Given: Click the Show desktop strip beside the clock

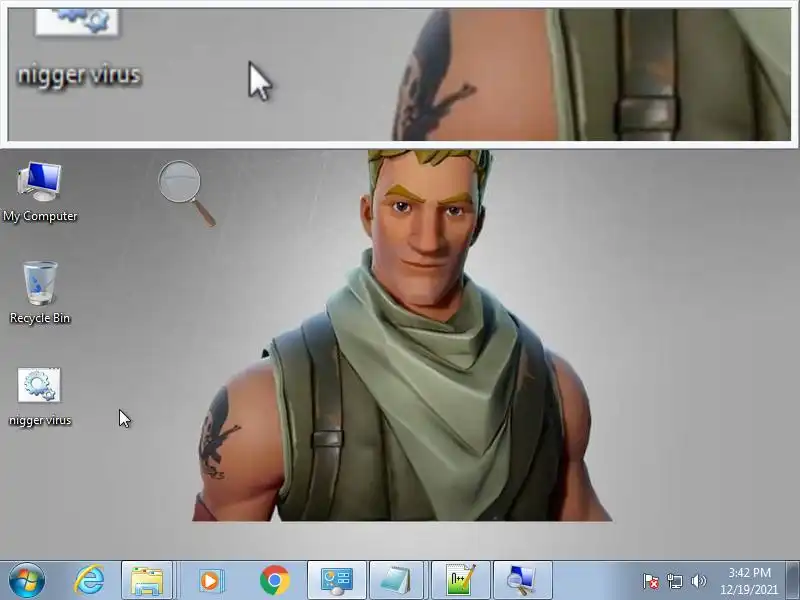Looking at the screenshot, I should (x=793, y=581).
